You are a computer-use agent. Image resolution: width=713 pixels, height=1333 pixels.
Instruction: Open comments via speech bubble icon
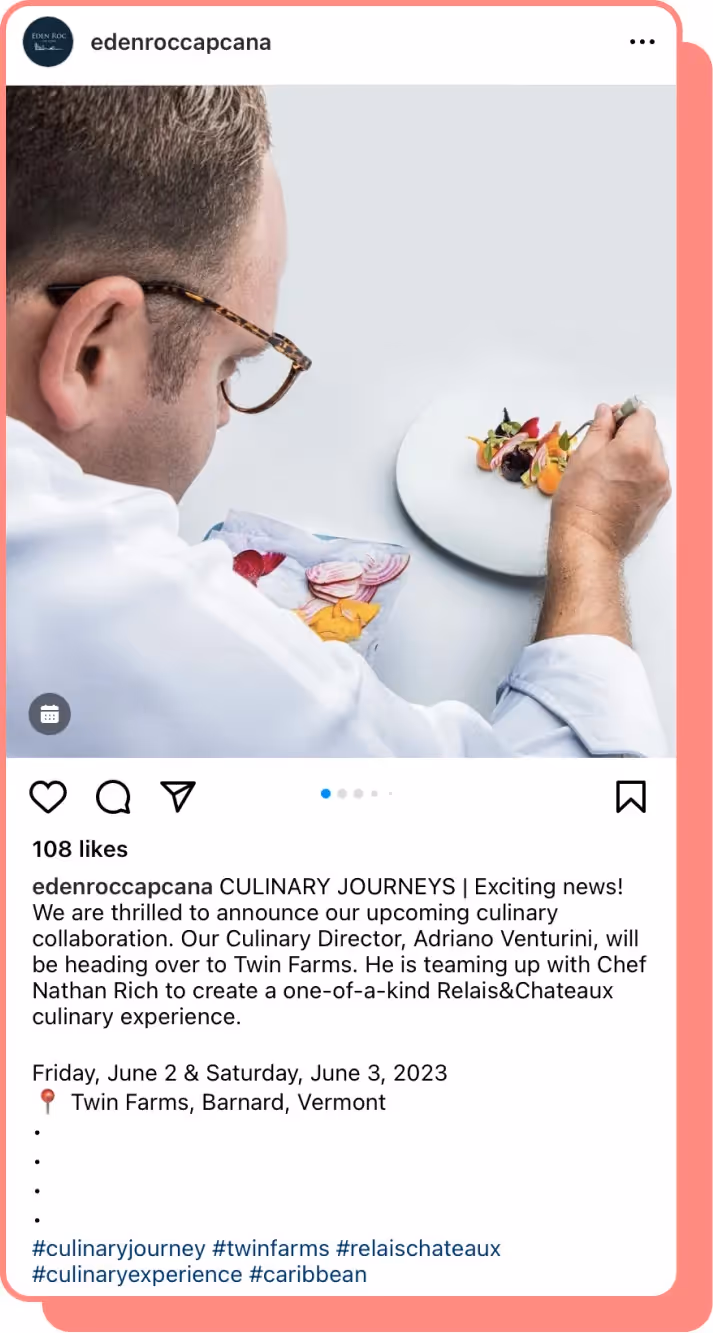point(113,797)
